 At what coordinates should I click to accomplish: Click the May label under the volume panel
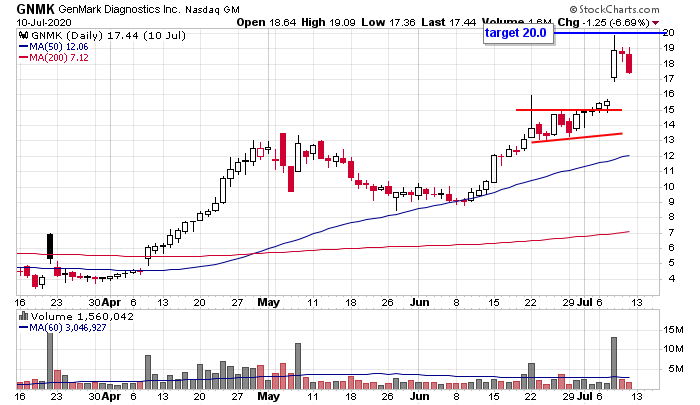coord(268,396)
